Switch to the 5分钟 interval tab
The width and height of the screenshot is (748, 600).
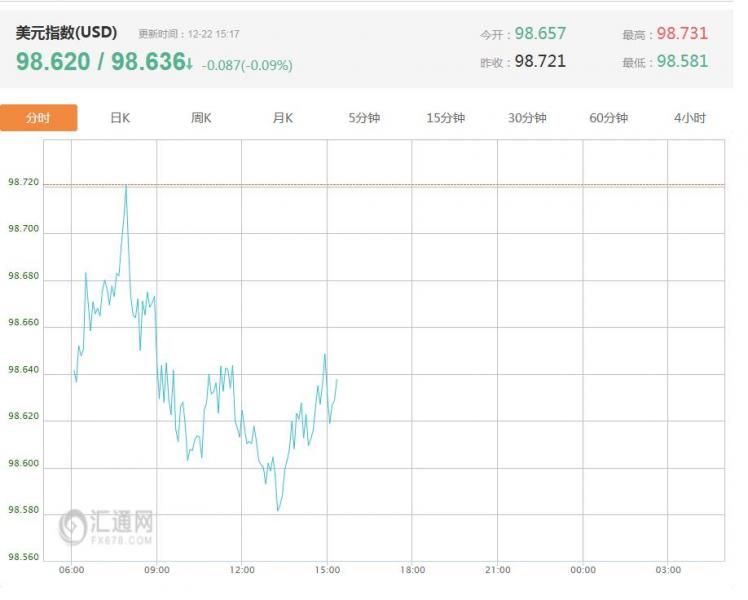point(364,118)
